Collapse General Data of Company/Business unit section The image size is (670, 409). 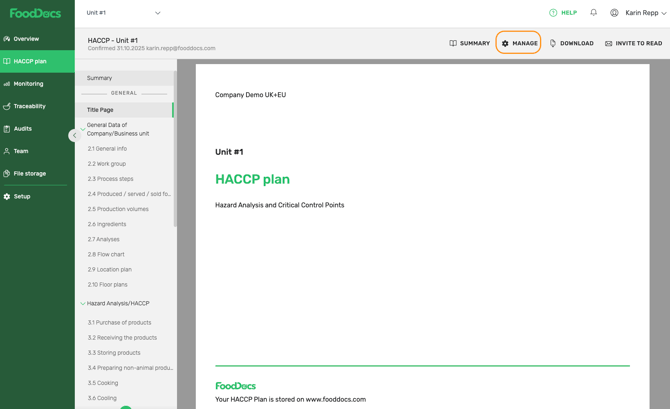[x=82, y=129]
